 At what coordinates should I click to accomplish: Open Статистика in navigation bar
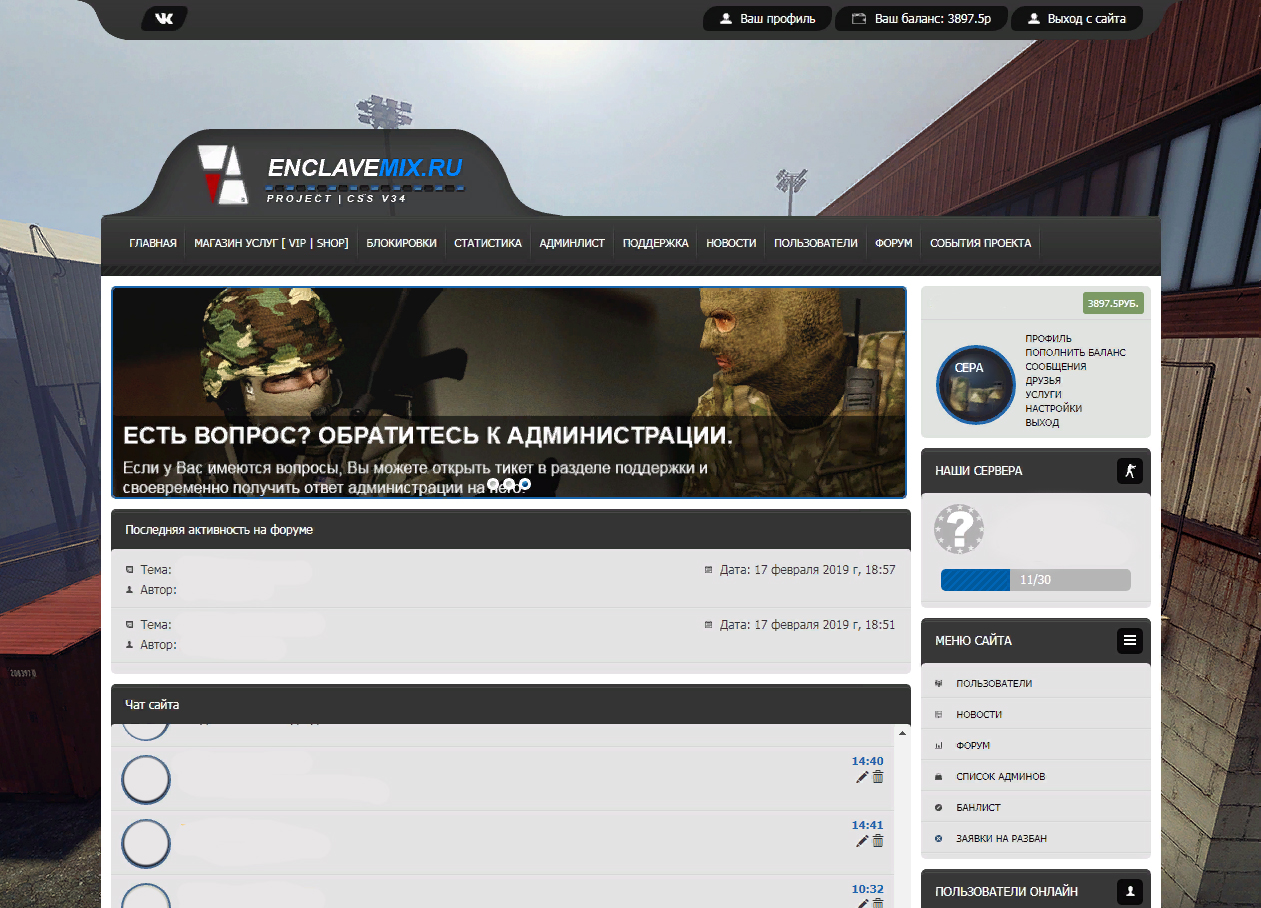coord(488,243)
